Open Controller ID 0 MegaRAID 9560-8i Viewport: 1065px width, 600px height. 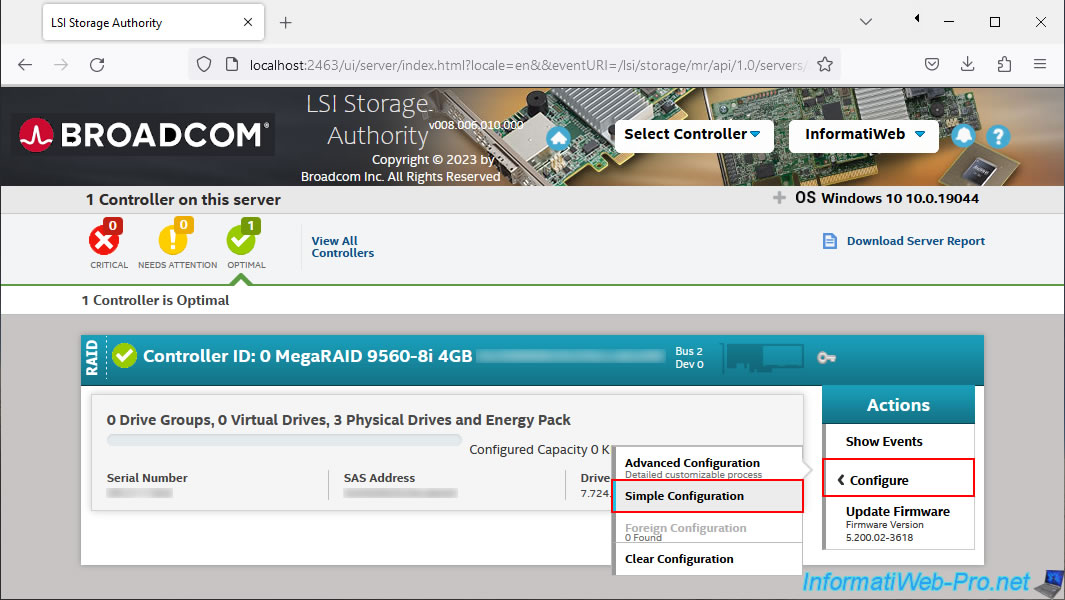point(308,356)
